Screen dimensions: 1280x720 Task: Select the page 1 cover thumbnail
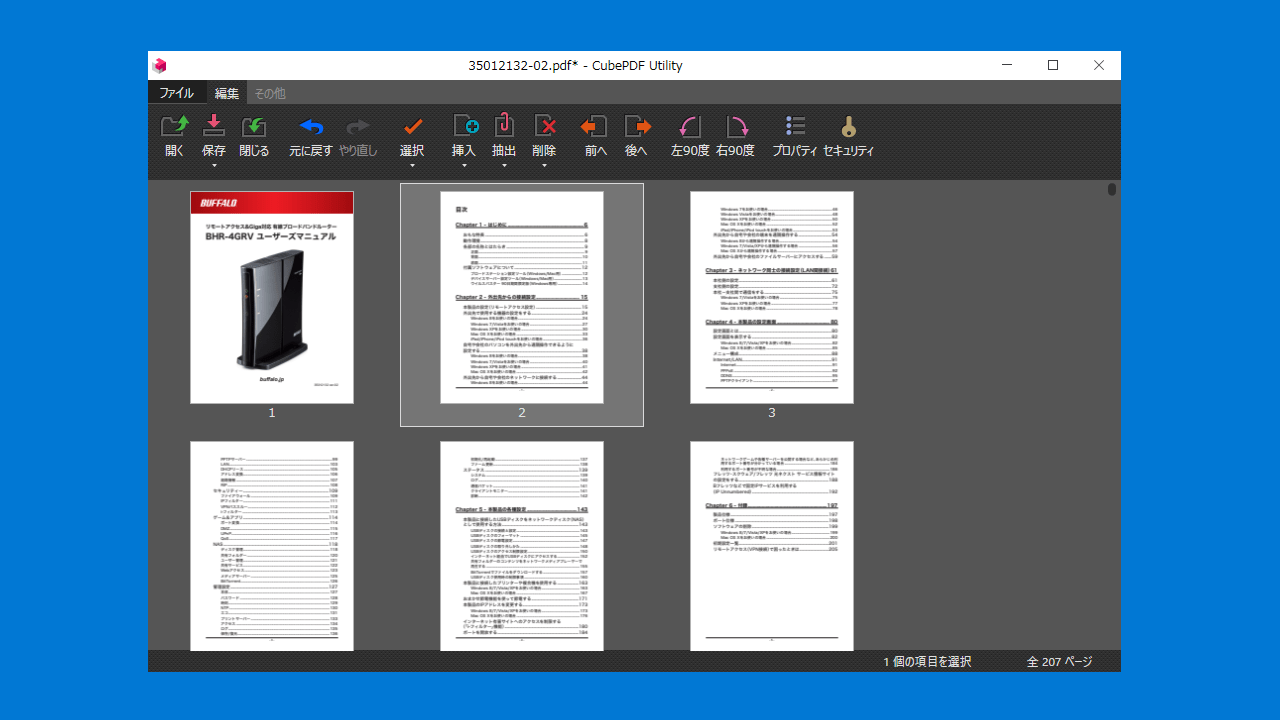[x=272, y=297]
